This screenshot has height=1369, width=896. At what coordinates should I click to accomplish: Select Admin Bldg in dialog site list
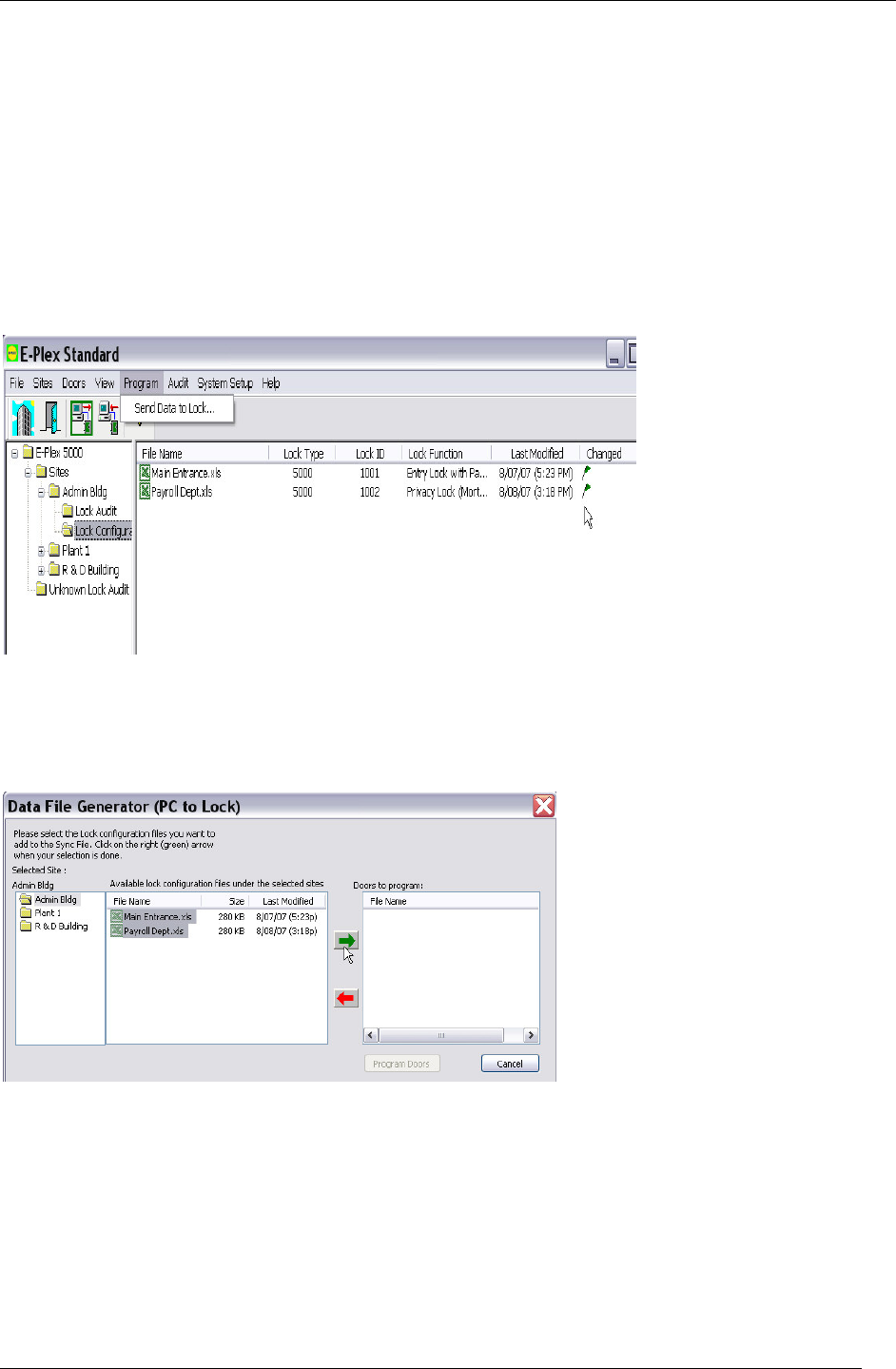pyautogui.click(x=56, y=899)
